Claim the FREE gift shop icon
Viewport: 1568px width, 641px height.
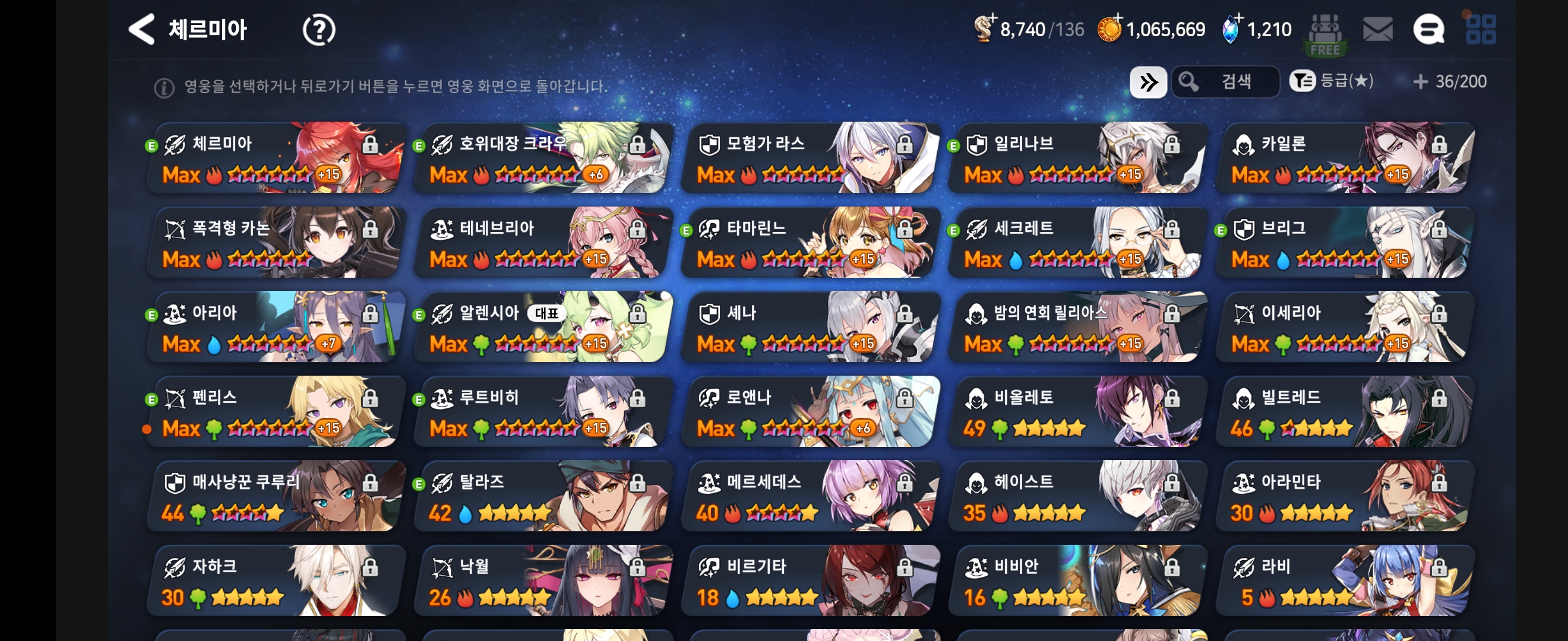pos(1325,35)
